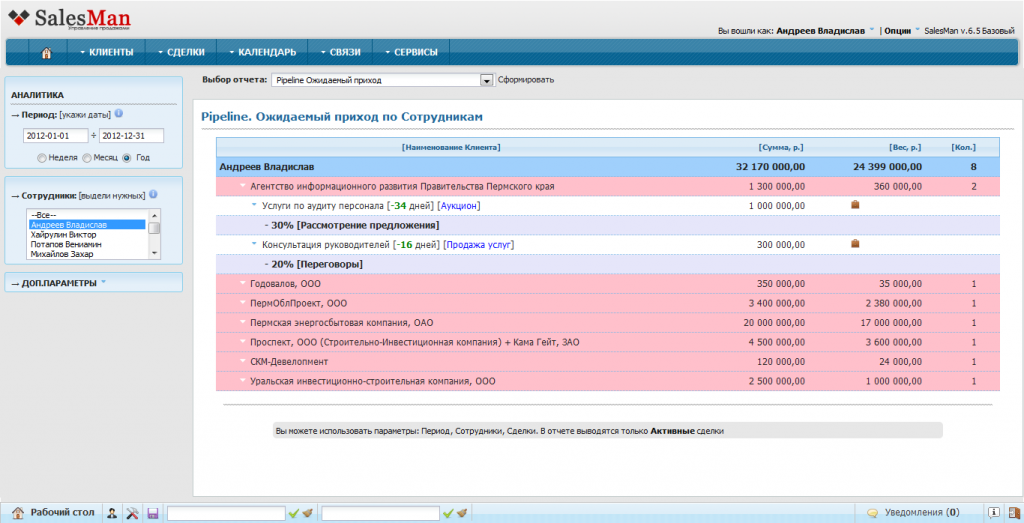Open the tools wrench-and-hammer icon
1024x523 pixels.
tap(132, 513)
